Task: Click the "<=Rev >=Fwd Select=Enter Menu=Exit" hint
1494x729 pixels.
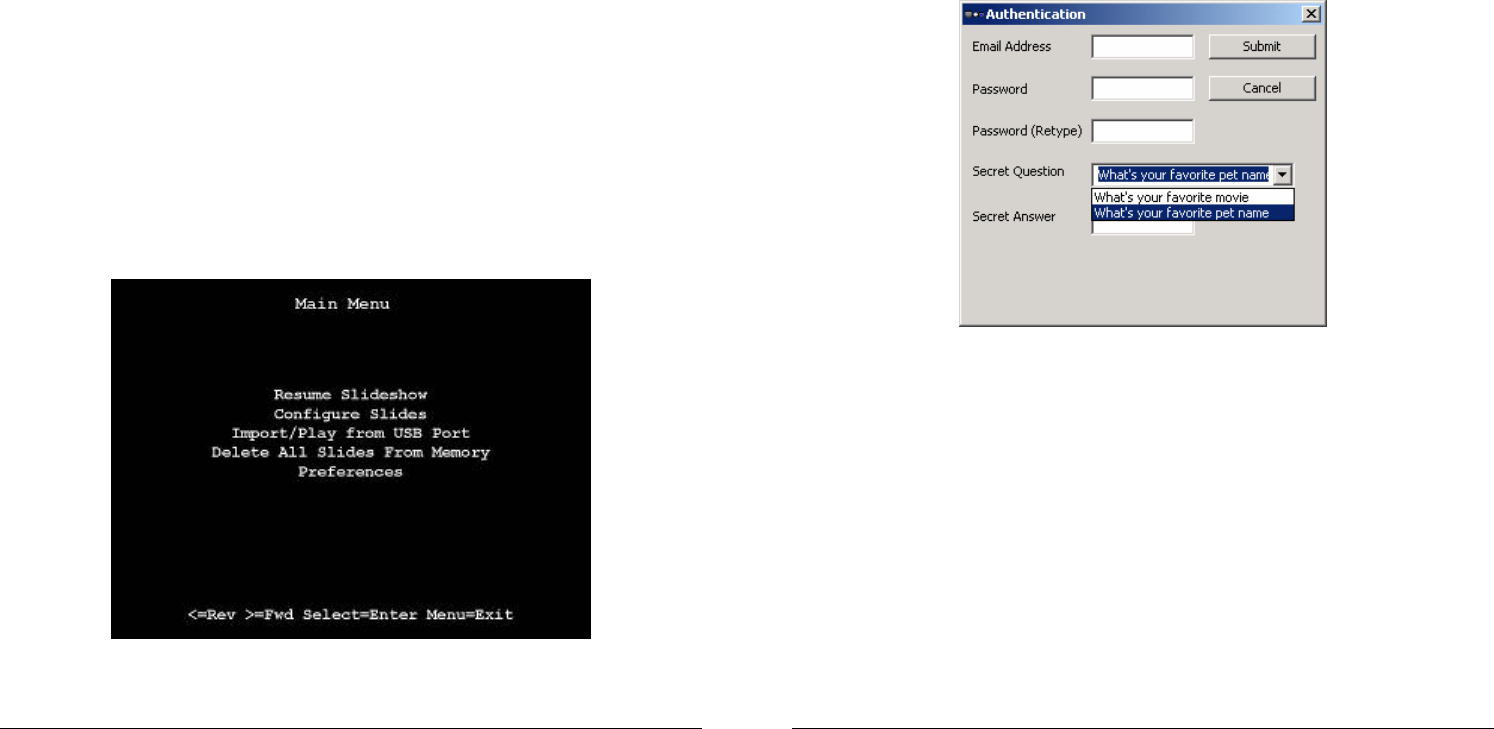Action: [x=351, y=614]
